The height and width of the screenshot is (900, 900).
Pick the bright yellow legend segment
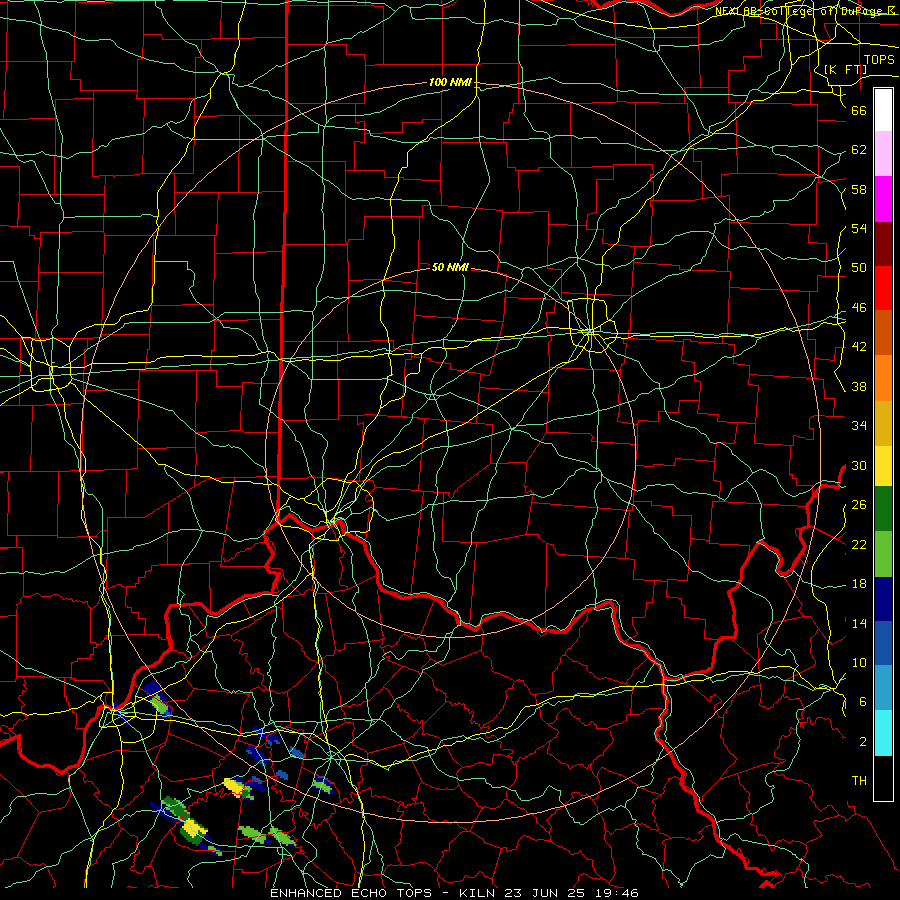[883, 465]
